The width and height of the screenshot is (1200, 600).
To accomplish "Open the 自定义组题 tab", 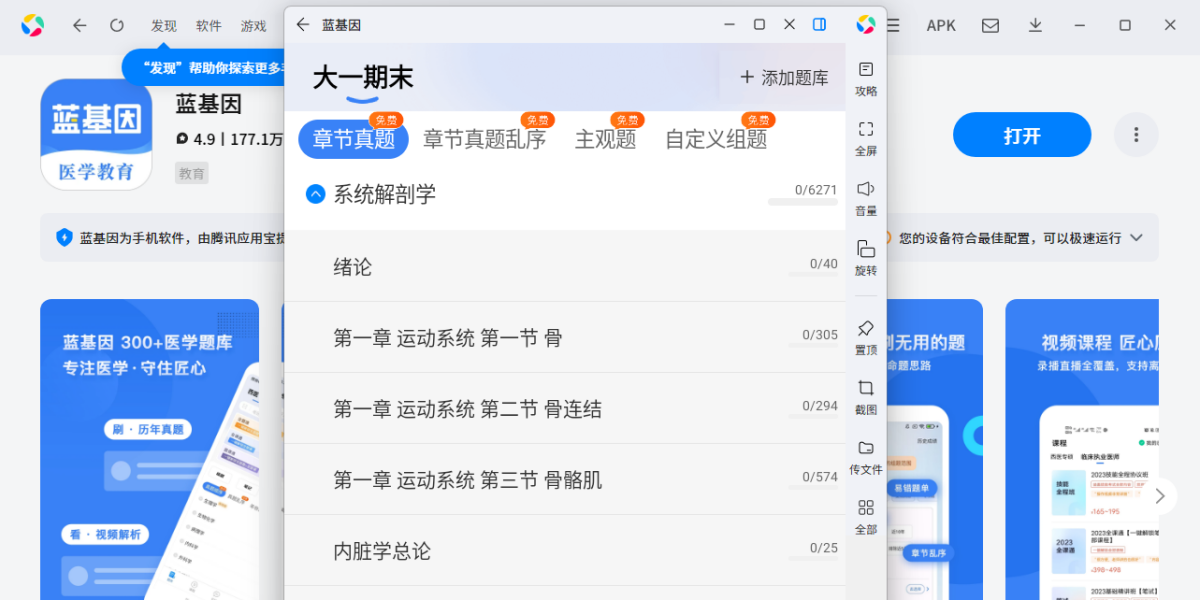I will coord(716,140).
